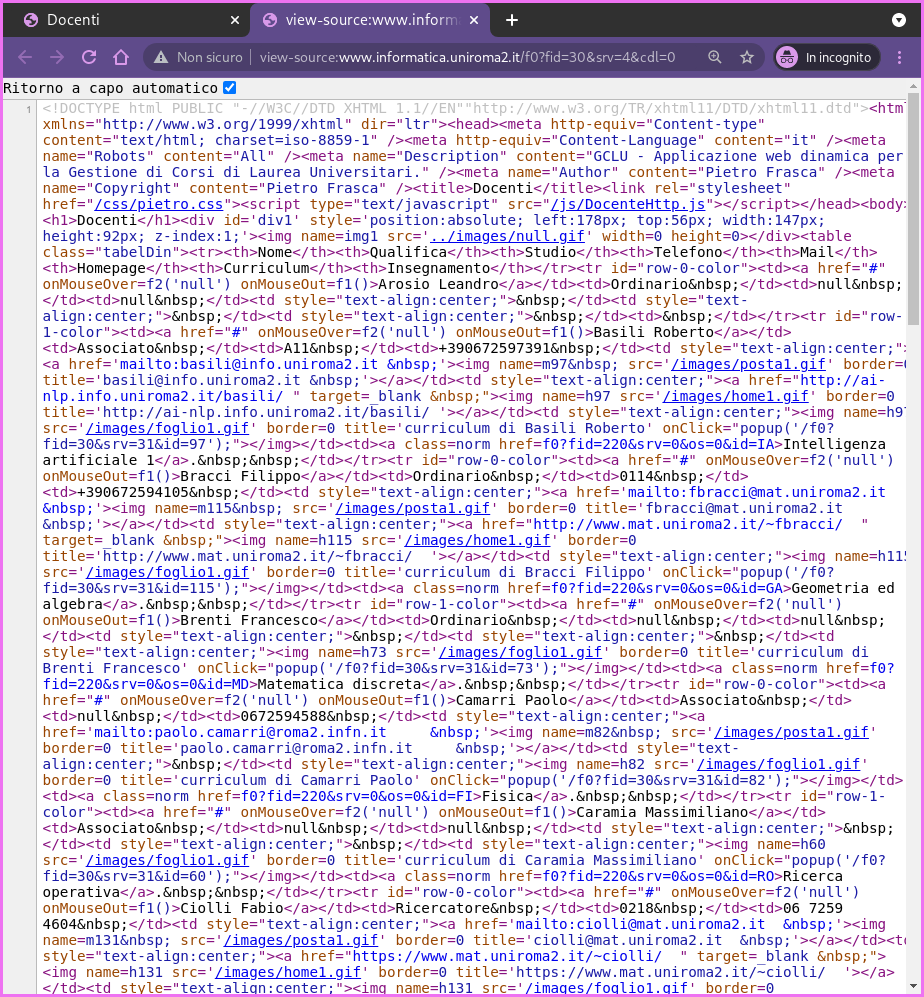Image resolution: width=924 pixels, height=997 pixels.
Task: Click the Non sicuro warning icon
Action: [161, 57]
